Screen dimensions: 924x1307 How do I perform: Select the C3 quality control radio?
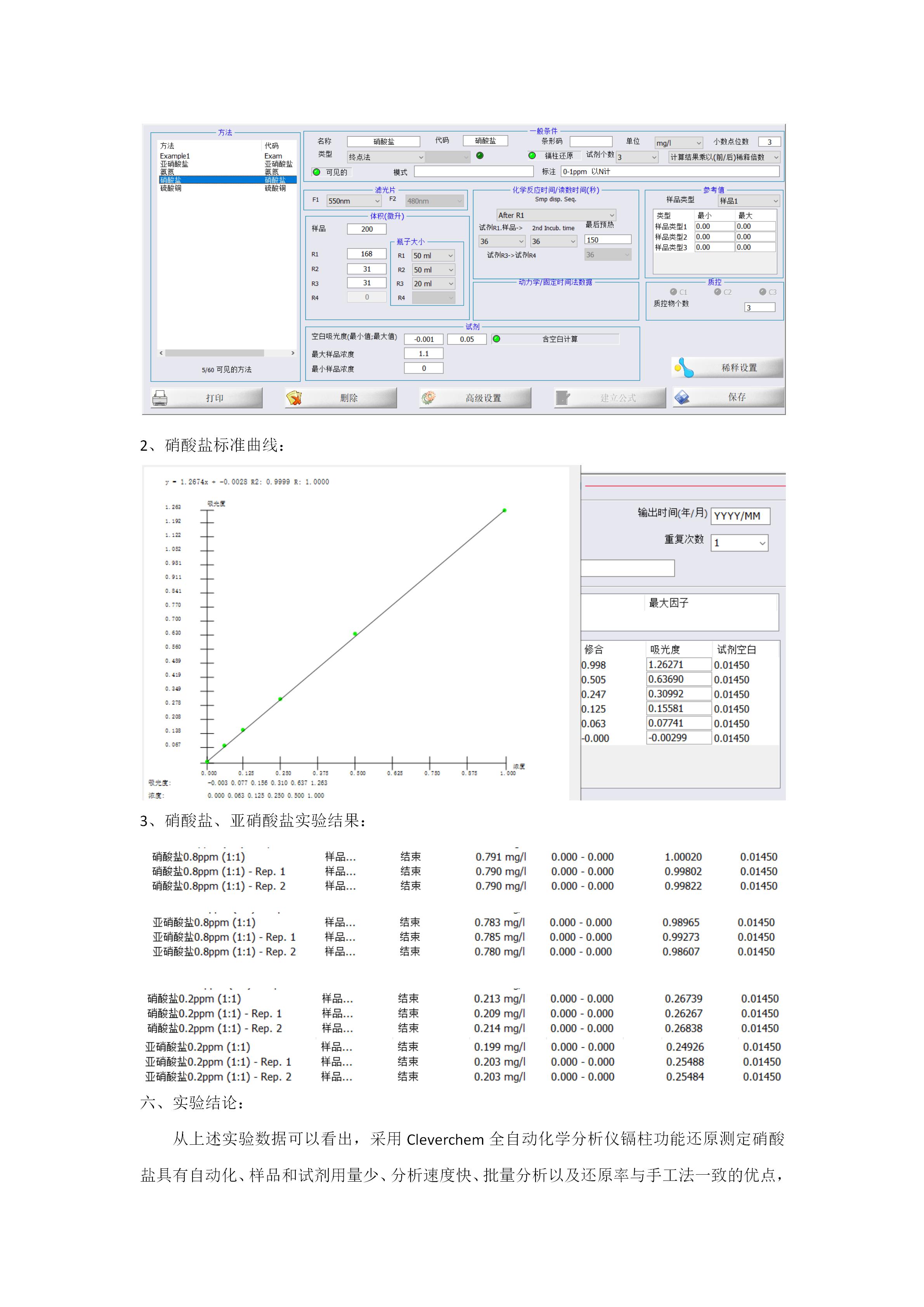point(763,292)
